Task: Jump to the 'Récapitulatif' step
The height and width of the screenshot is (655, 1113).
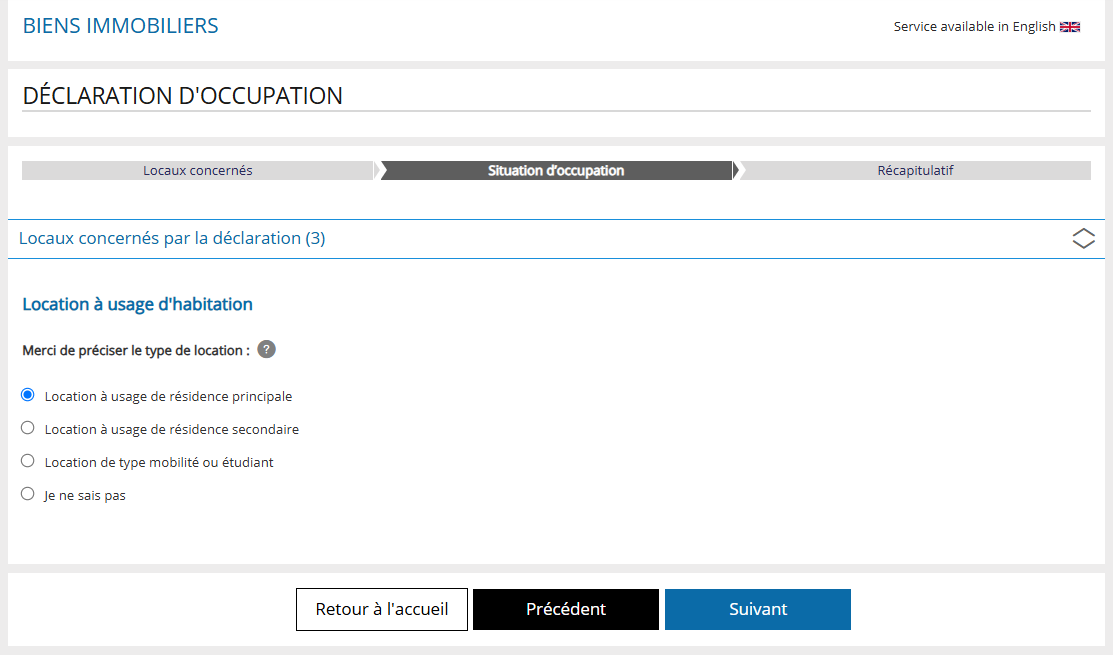Action: point(915,170)
